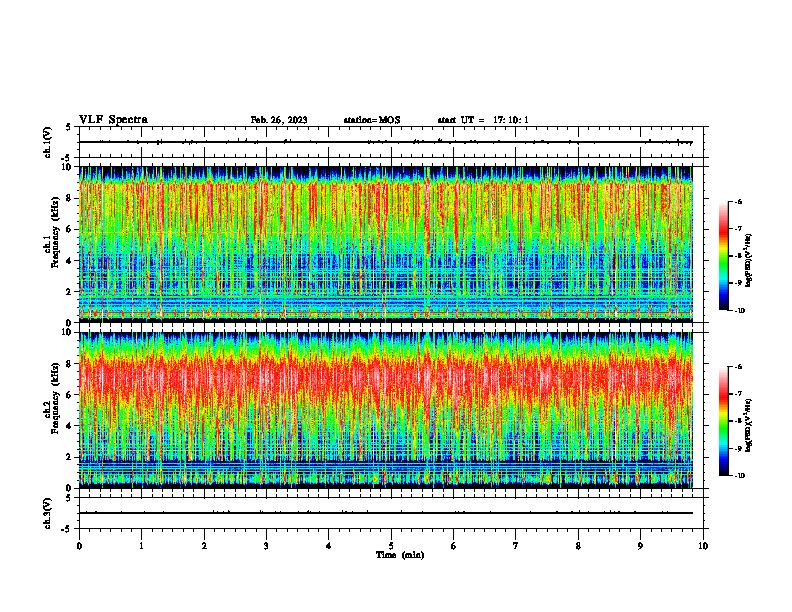This screenshot has height=612, width=792.
Task: Click the "4" kHz tick on ch.2 frequency axis
Action: (70, 426)
